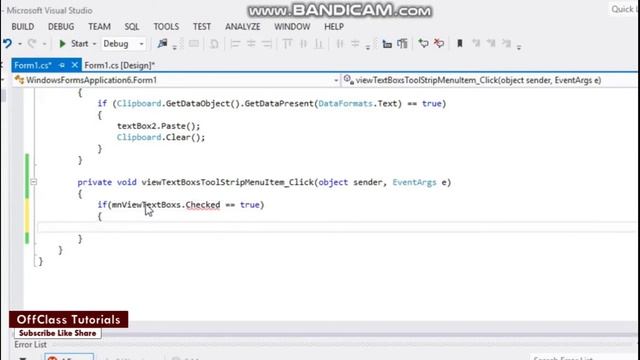
Task: Collapse the viewTextBoxsToolStripMenuItem_Click method outline
Action: [x=33, y=182]
